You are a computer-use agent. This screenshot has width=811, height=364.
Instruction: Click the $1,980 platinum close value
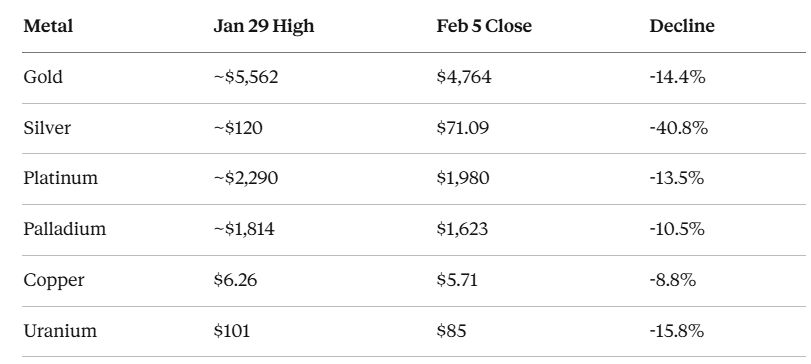click(462, 178)
